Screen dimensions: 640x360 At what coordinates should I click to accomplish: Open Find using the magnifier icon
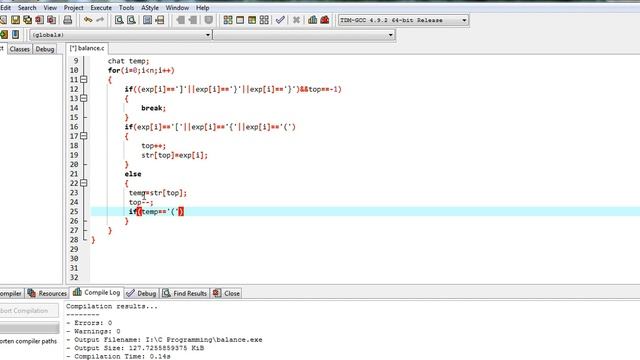(119, 20)
